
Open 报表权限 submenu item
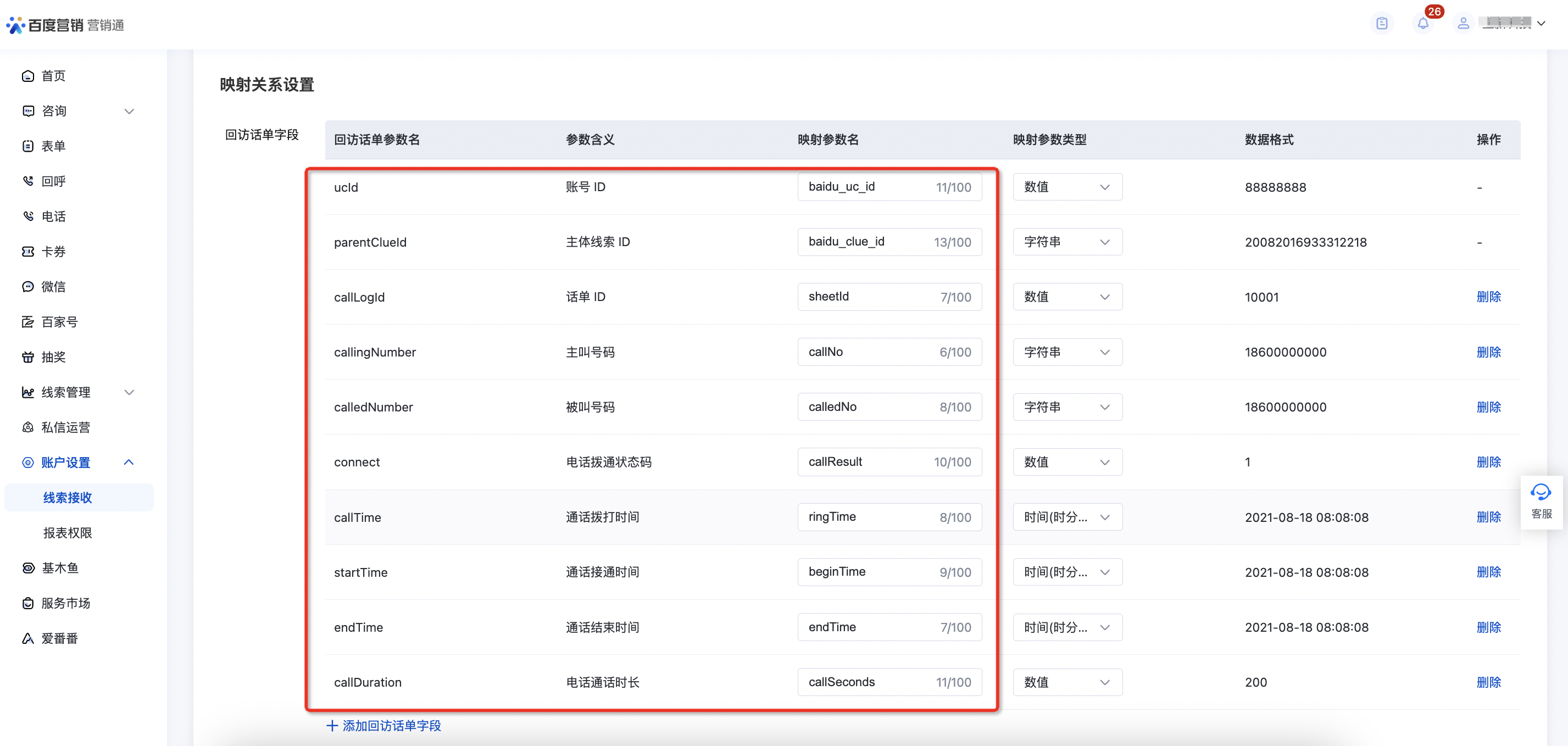pyautogui.click(x=68, y=533)
